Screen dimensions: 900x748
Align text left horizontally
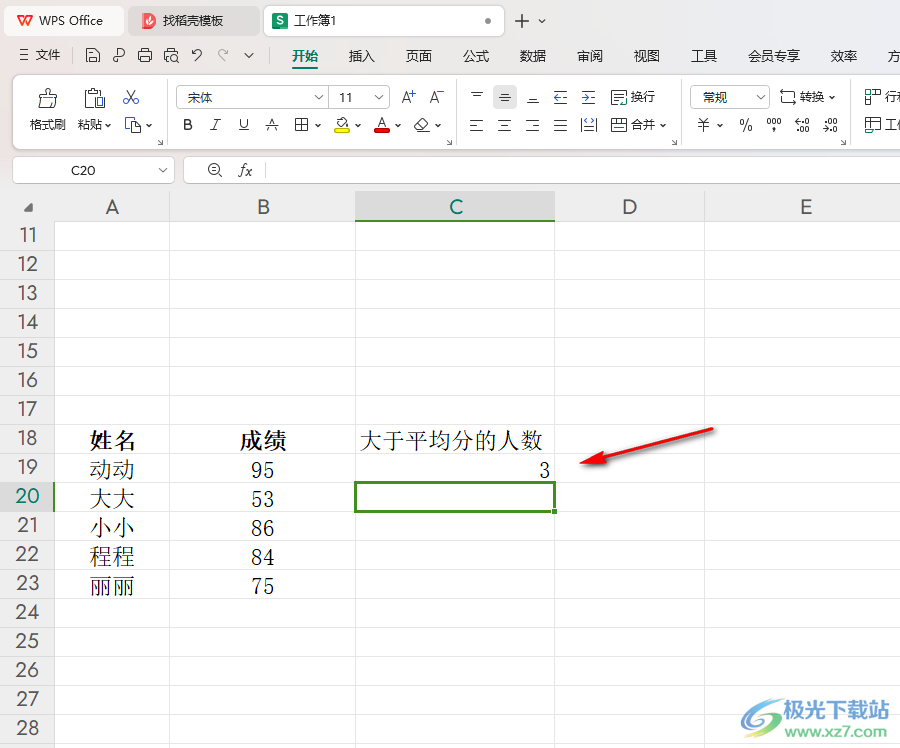tap(476, 125)
